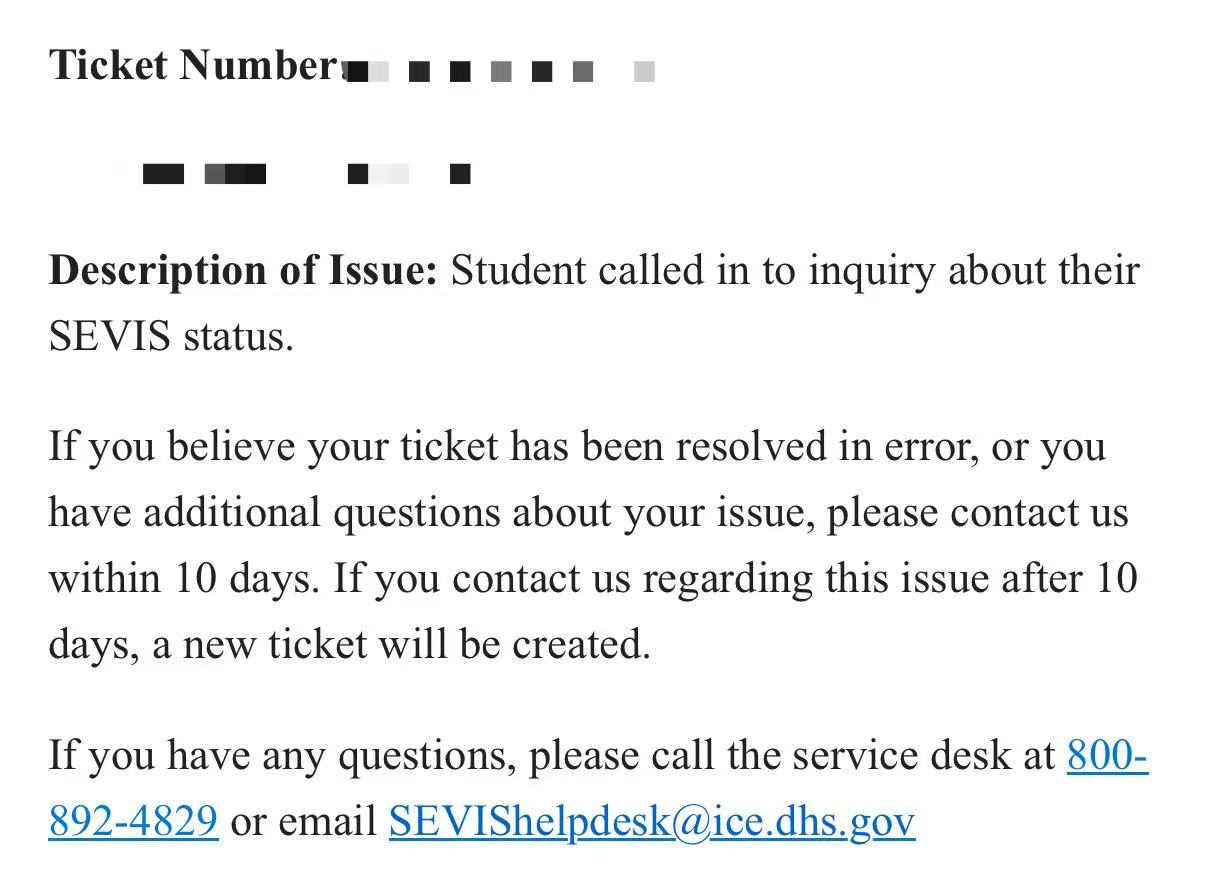Click "a new ticket will be created."
The image size is (1206, 875).
coord(401,645)
